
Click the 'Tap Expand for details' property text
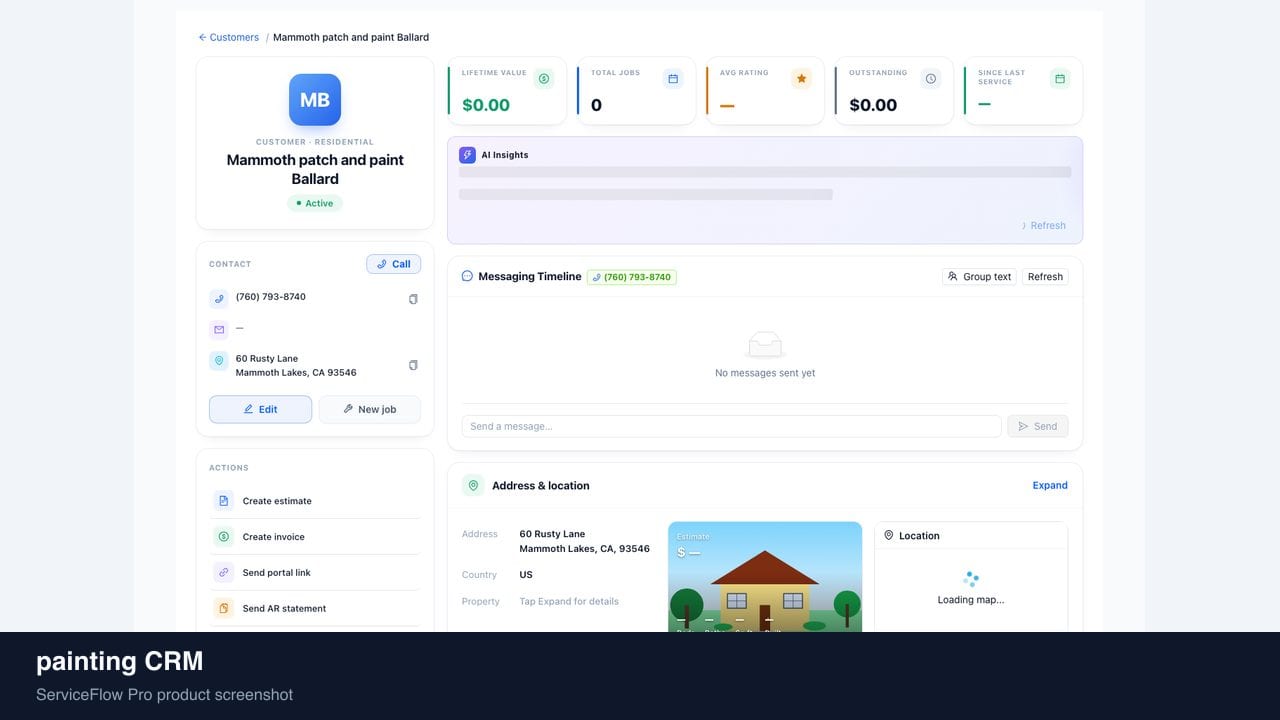point(569,602)
